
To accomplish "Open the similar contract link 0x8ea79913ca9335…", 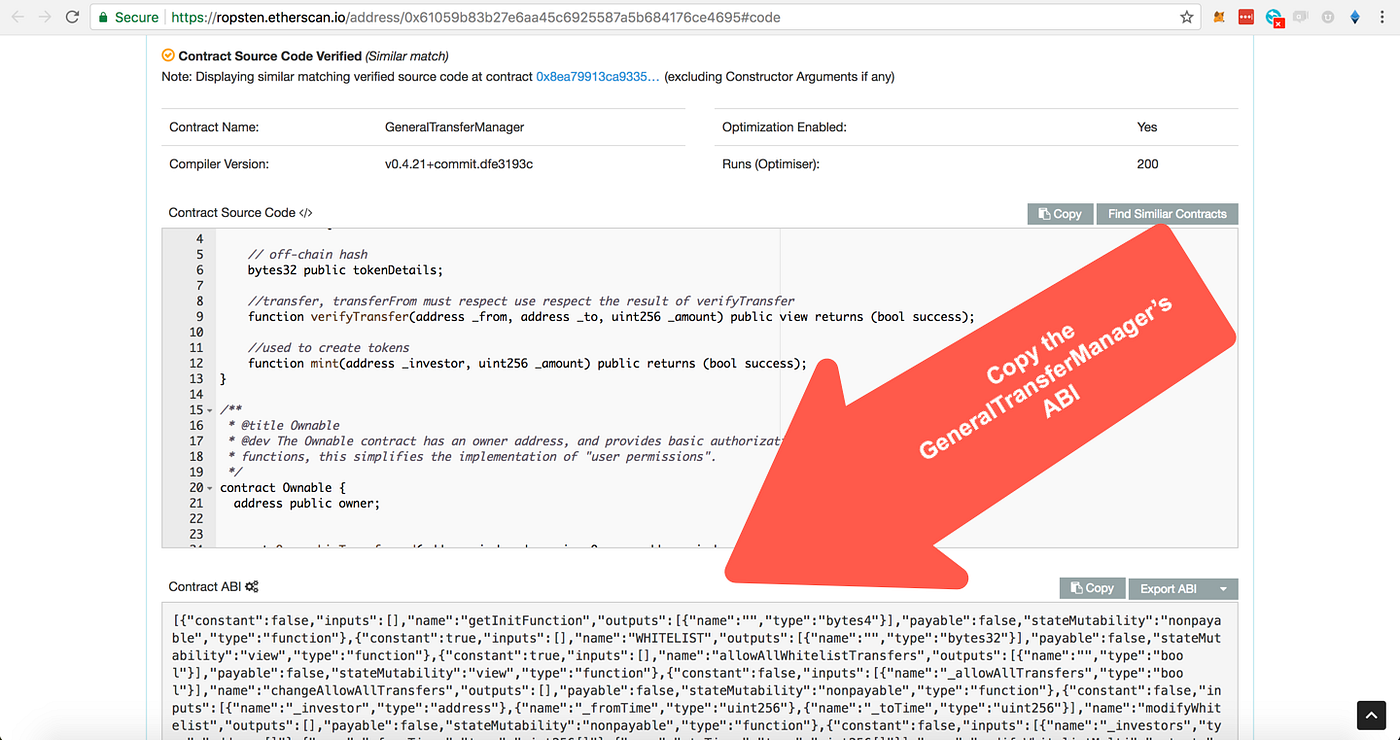I will [x=598, y=76].
